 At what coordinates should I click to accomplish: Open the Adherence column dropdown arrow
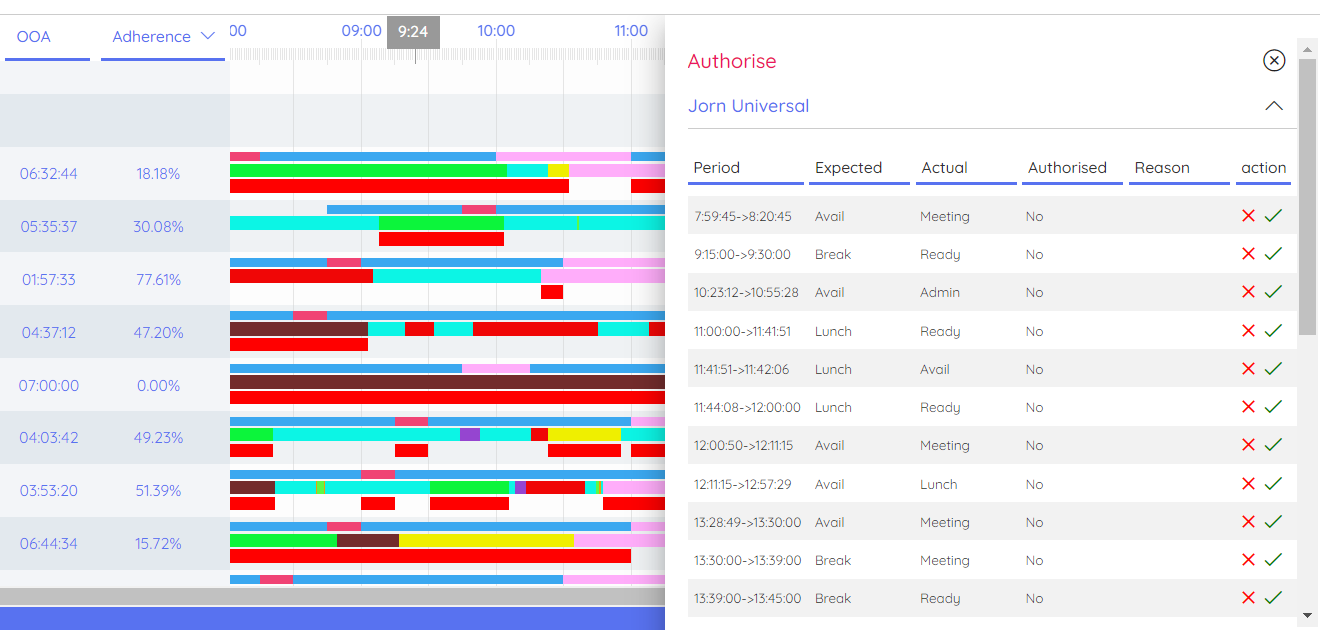click(x=208, y=37)
